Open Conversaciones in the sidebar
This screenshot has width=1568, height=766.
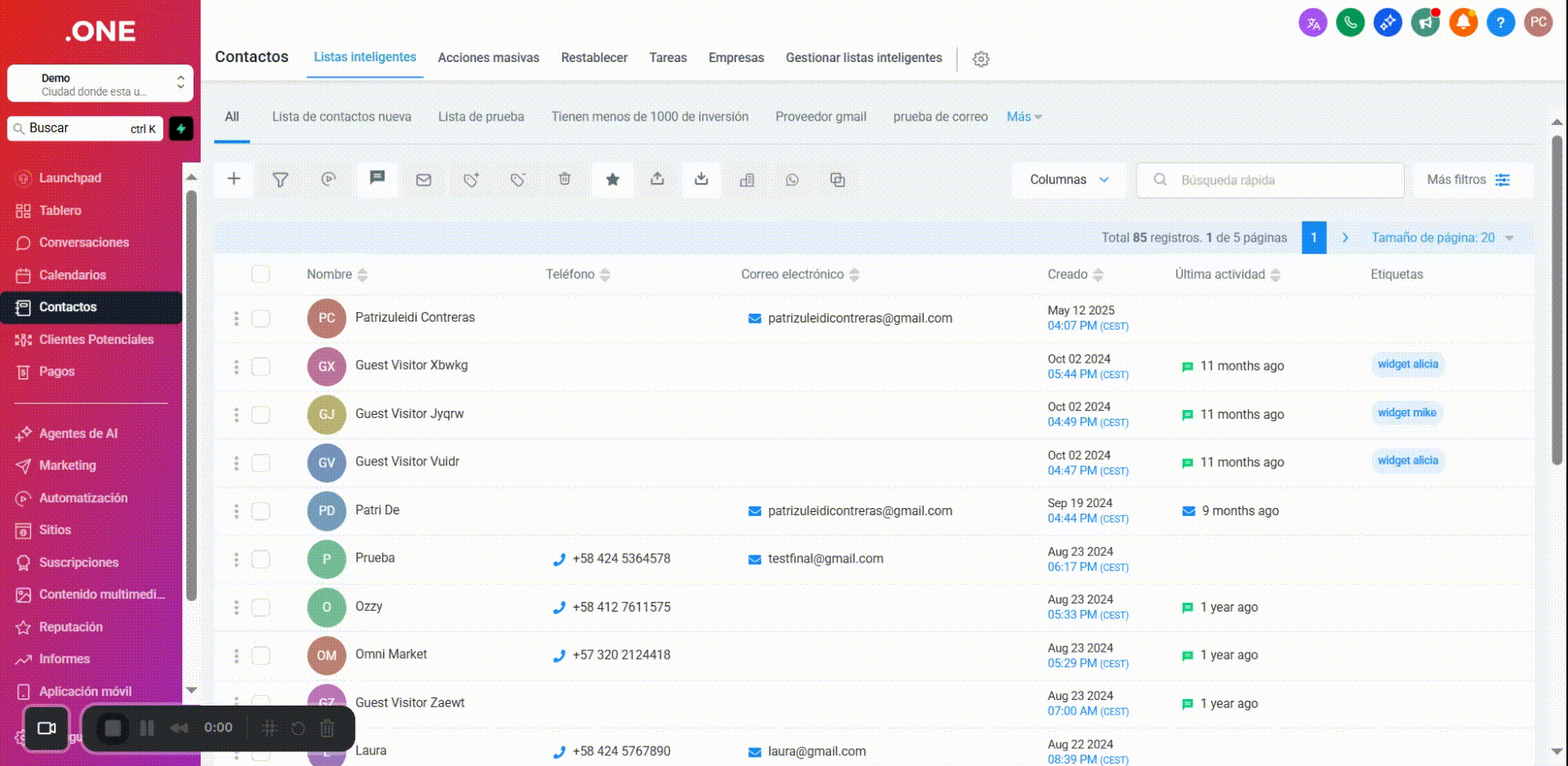83,243
